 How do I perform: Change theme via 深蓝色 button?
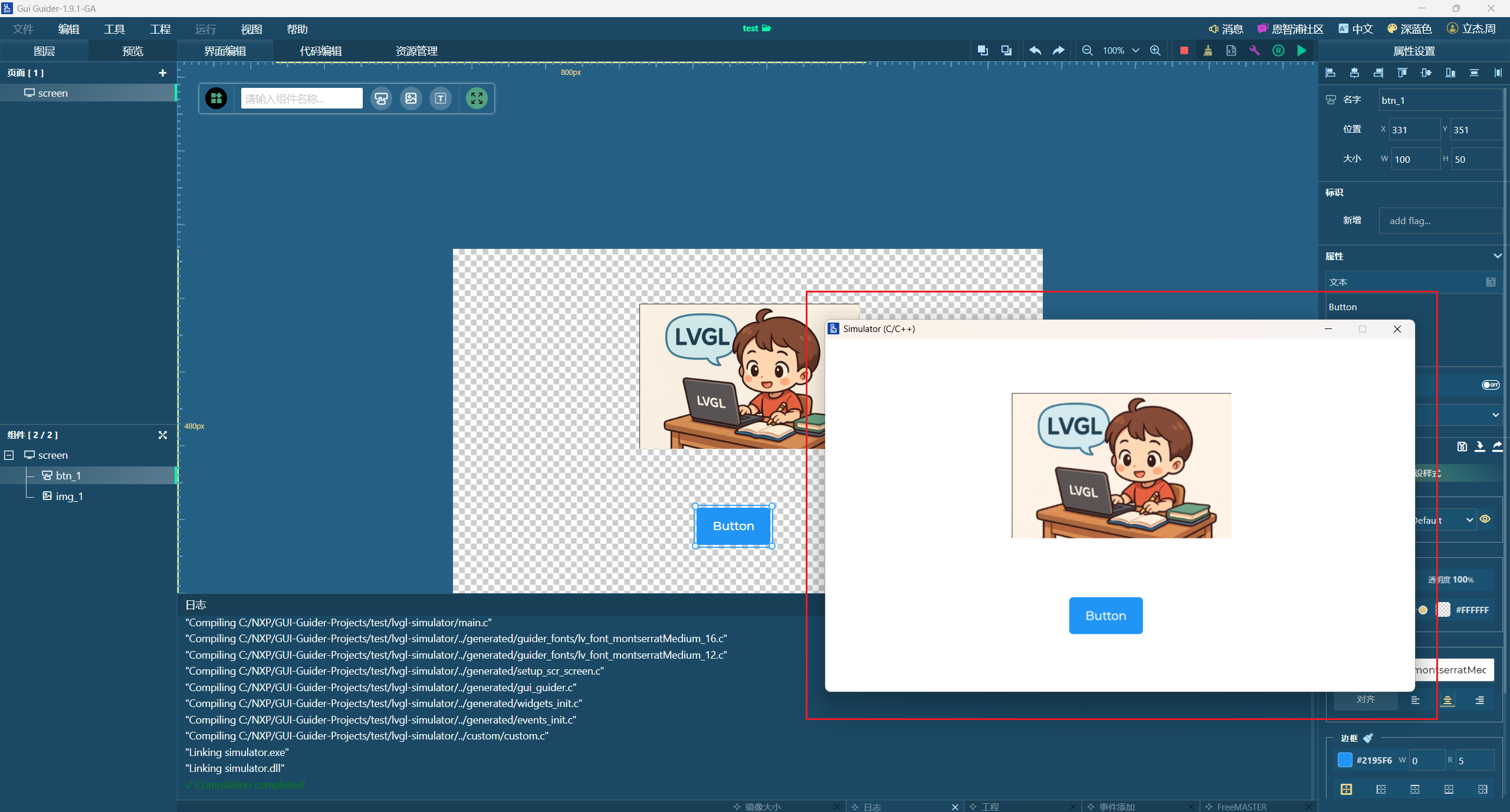[1409, 29]
